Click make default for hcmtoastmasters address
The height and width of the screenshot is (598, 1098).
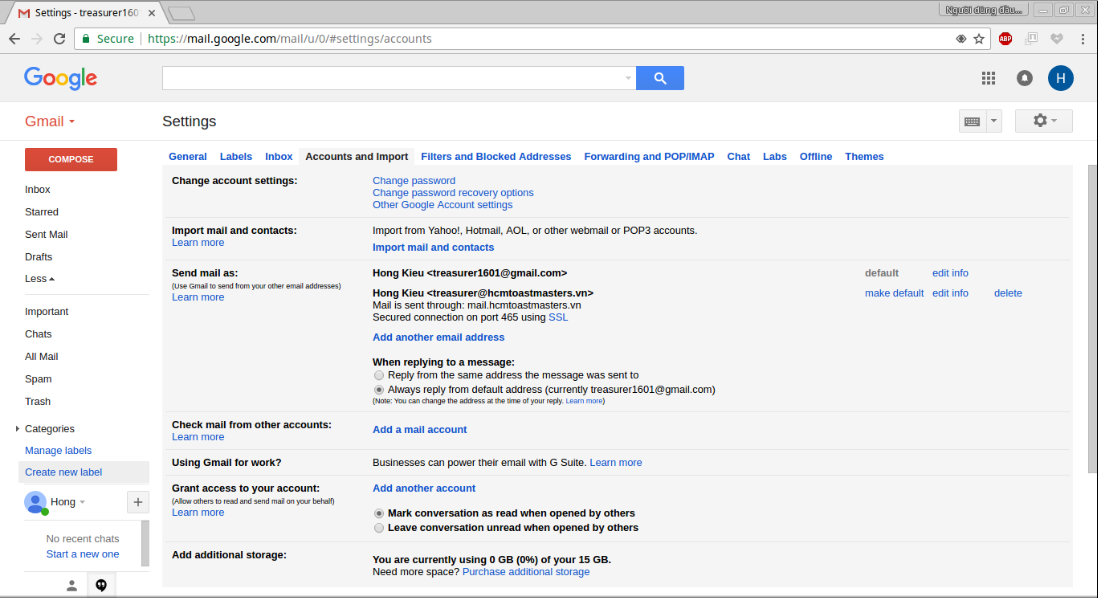coord(894,293)
